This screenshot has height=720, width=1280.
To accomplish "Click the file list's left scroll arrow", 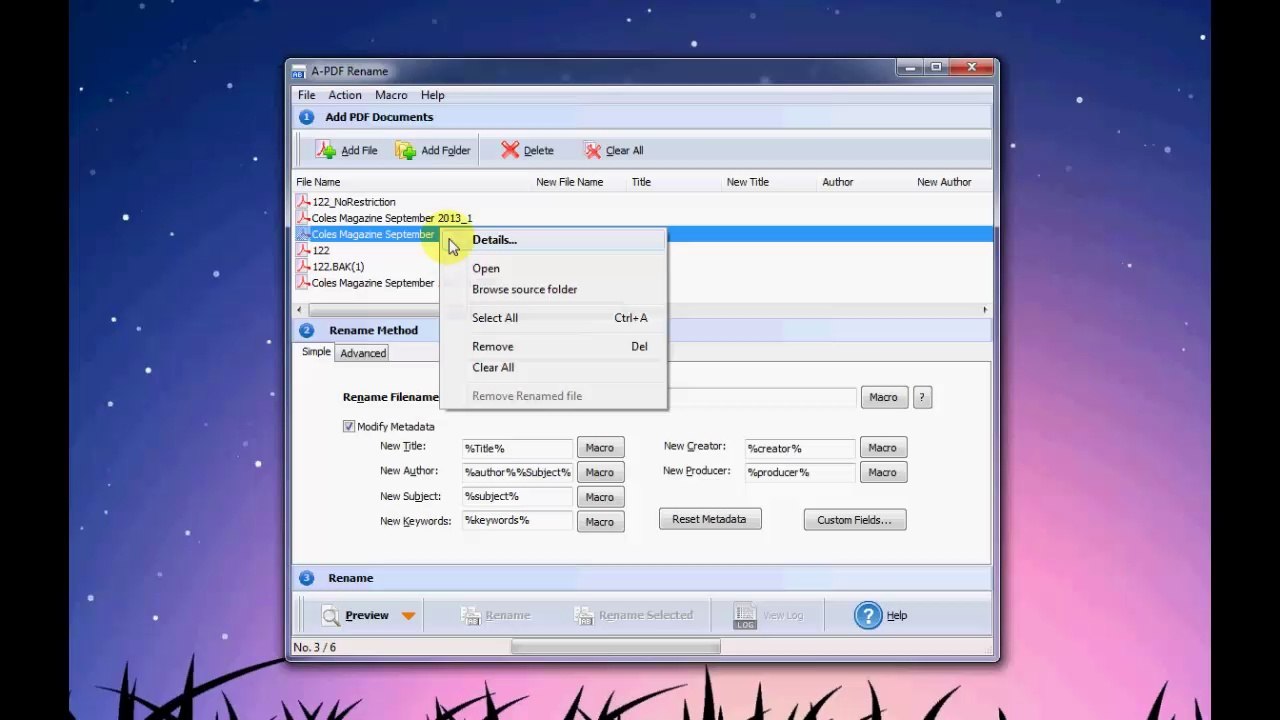I will coord(300,310).
